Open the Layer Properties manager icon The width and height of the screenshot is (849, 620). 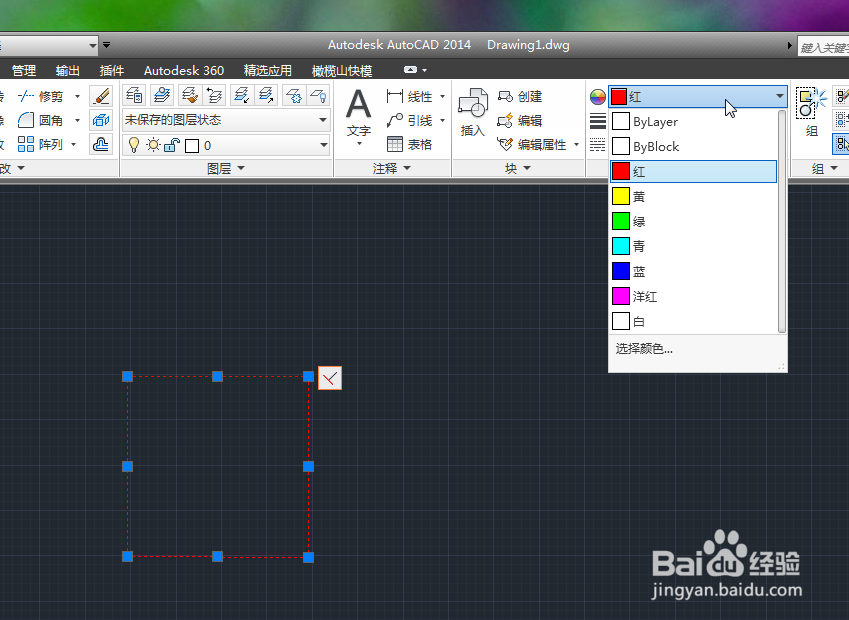(134, 95)
